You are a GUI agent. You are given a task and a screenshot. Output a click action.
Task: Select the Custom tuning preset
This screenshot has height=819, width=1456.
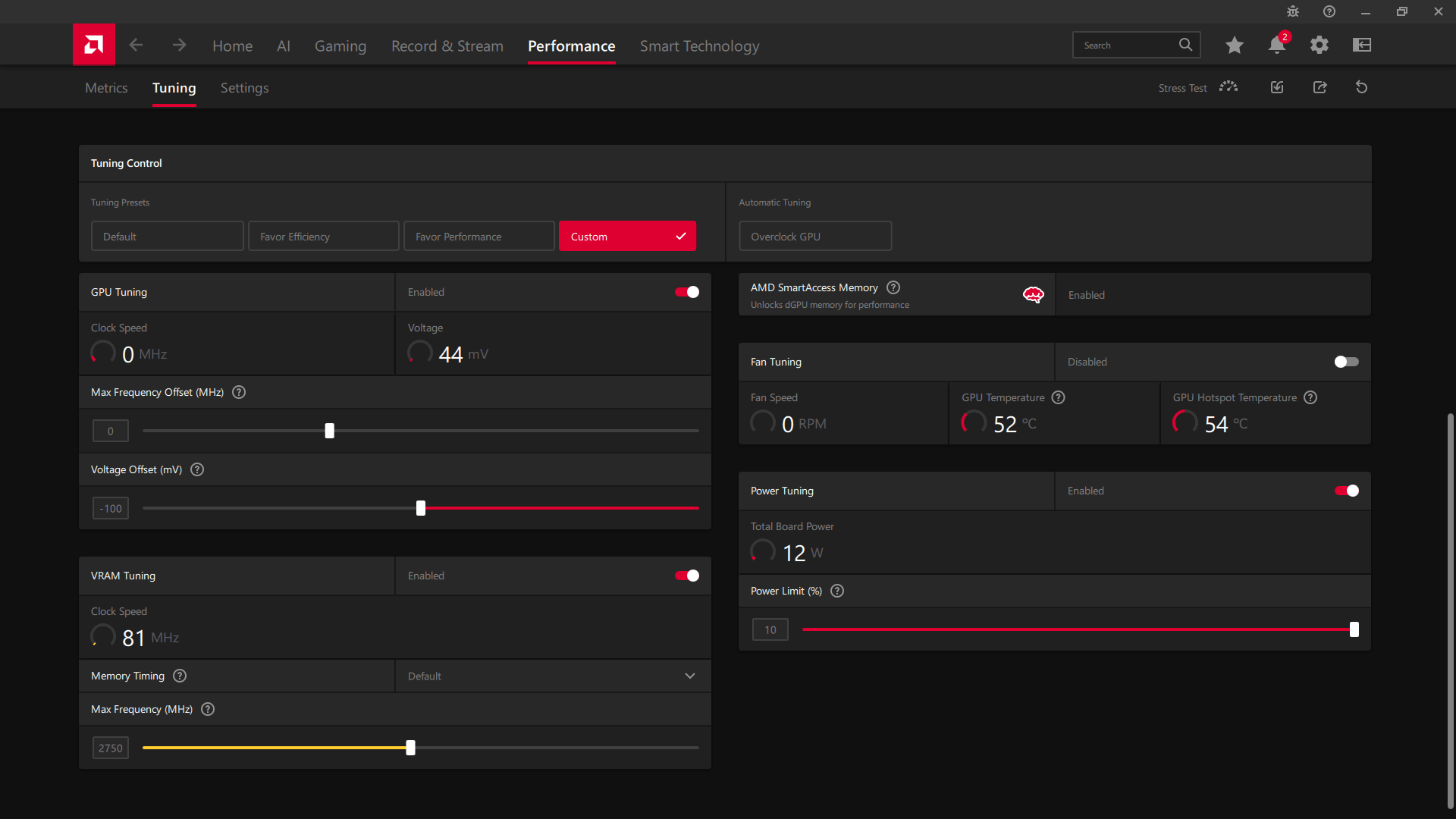pos(627,236)
